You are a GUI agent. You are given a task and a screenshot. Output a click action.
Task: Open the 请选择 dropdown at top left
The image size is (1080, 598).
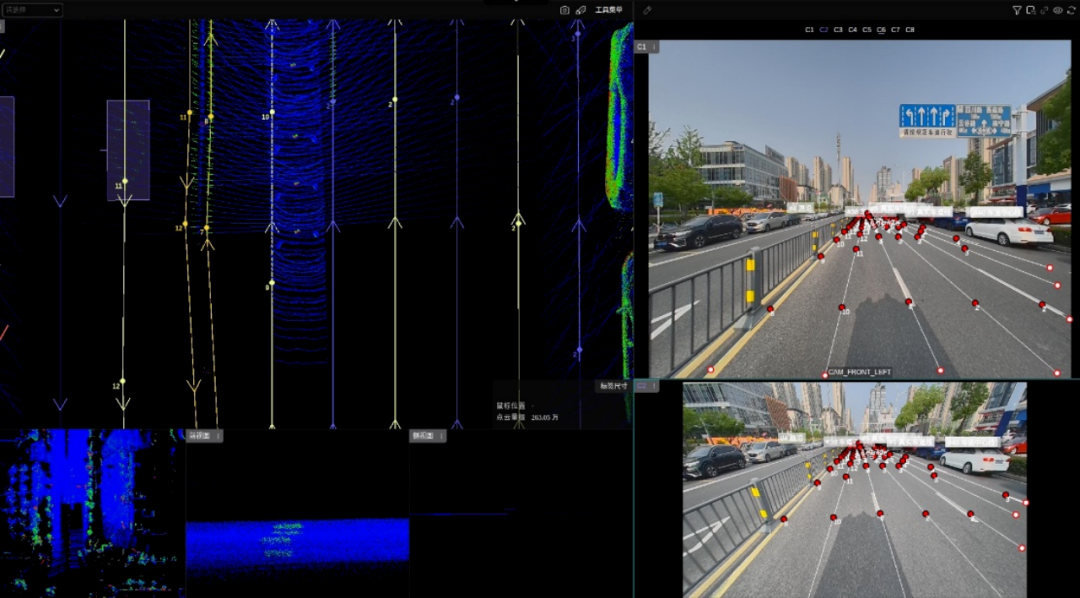(x=30, y=9)
